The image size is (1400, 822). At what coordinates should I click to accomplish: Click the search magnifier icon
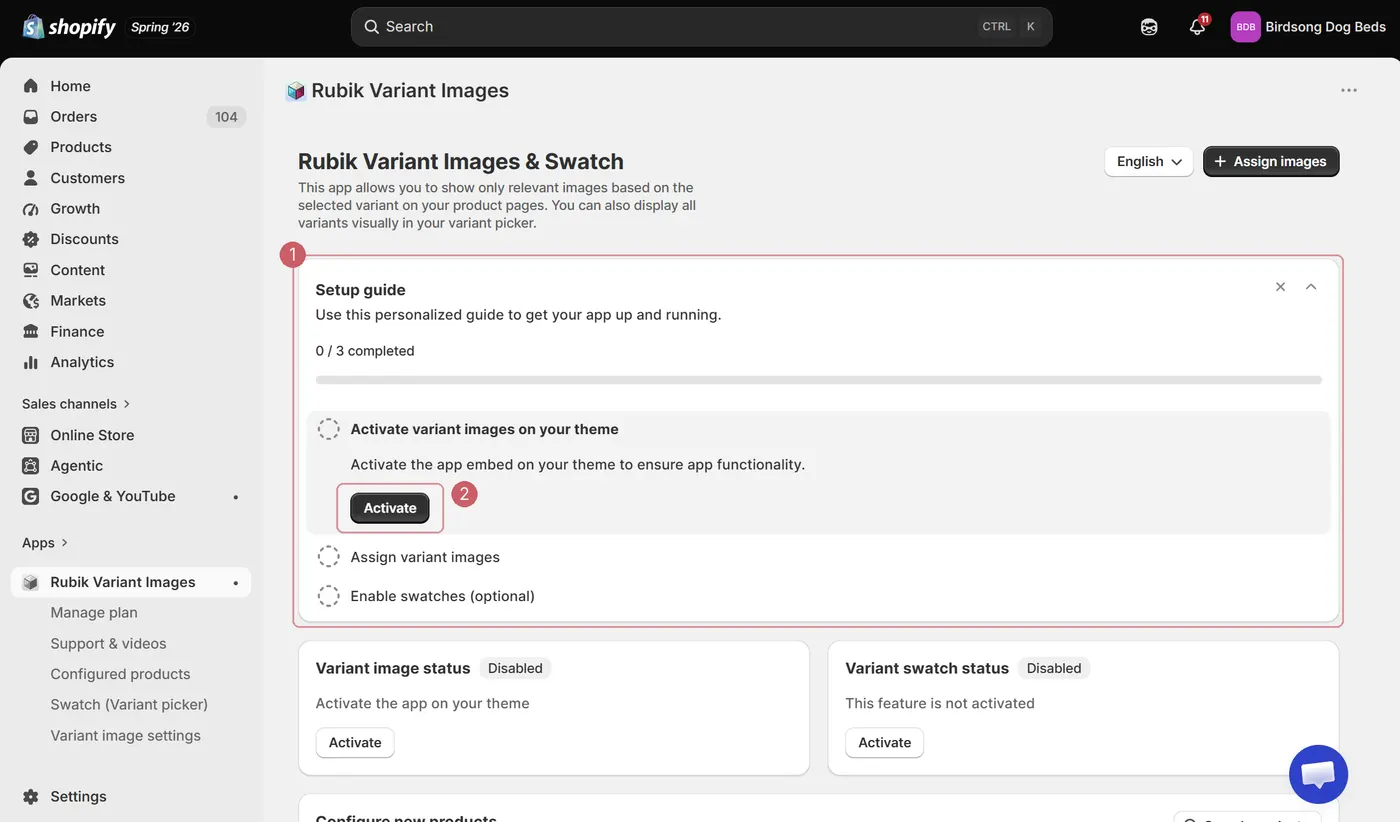point(371,27)
